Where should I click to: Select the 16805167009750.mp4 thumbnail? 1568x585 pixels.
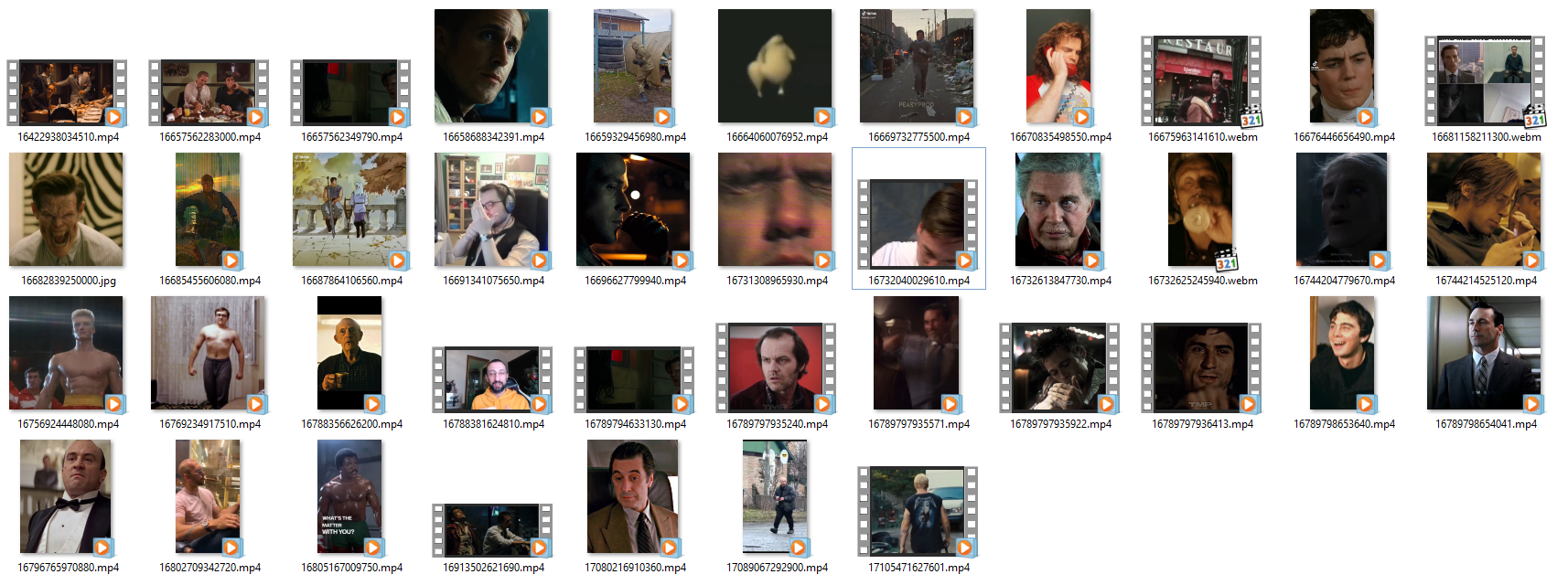349,496
